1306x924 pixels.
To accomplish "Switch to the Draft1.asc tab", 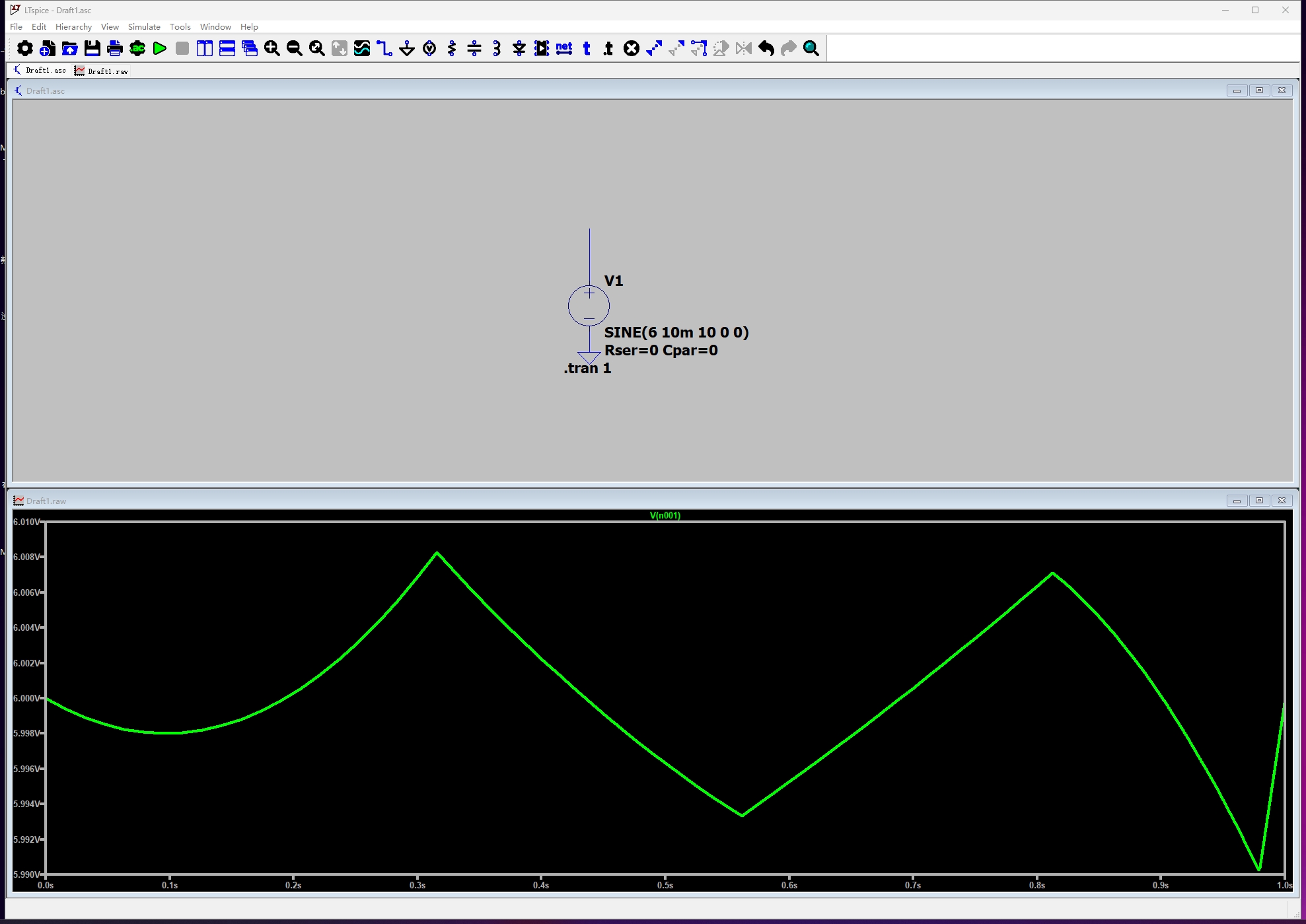I will point(40,70).
